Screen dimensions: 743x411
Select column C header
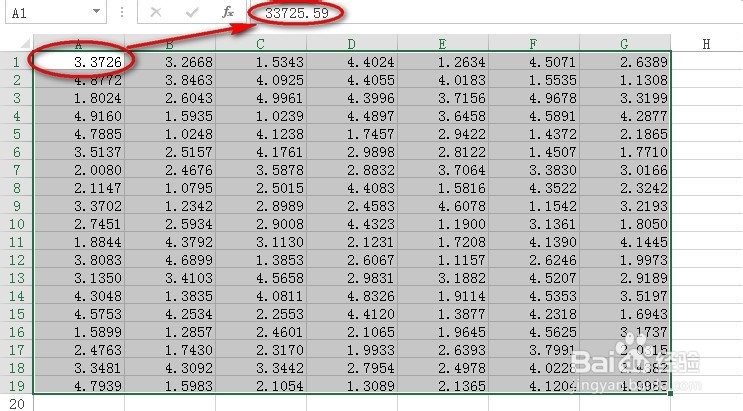[x=261, y=44]
